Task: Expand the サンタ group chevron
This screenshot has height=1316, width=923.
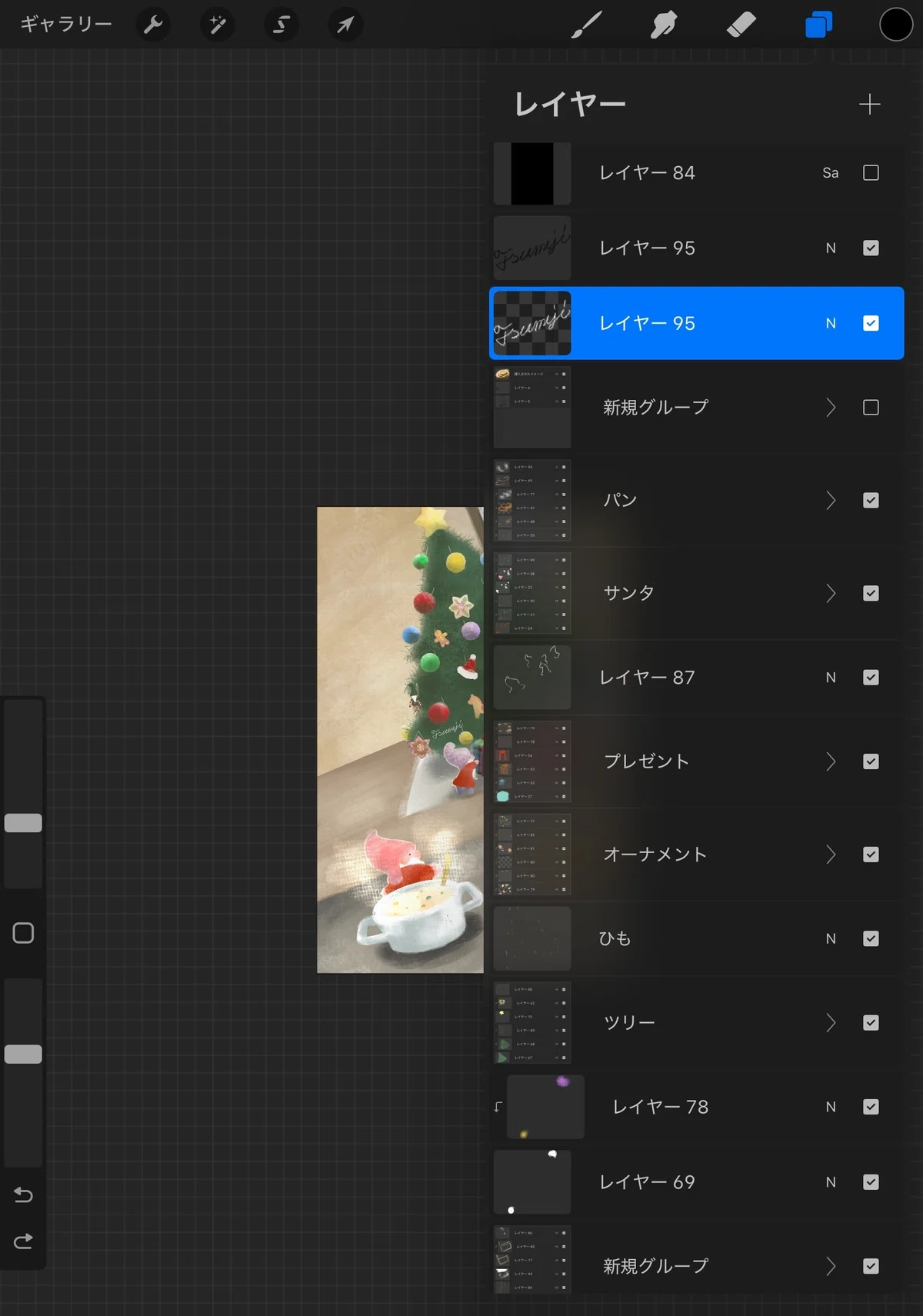Action: point(831,593)
